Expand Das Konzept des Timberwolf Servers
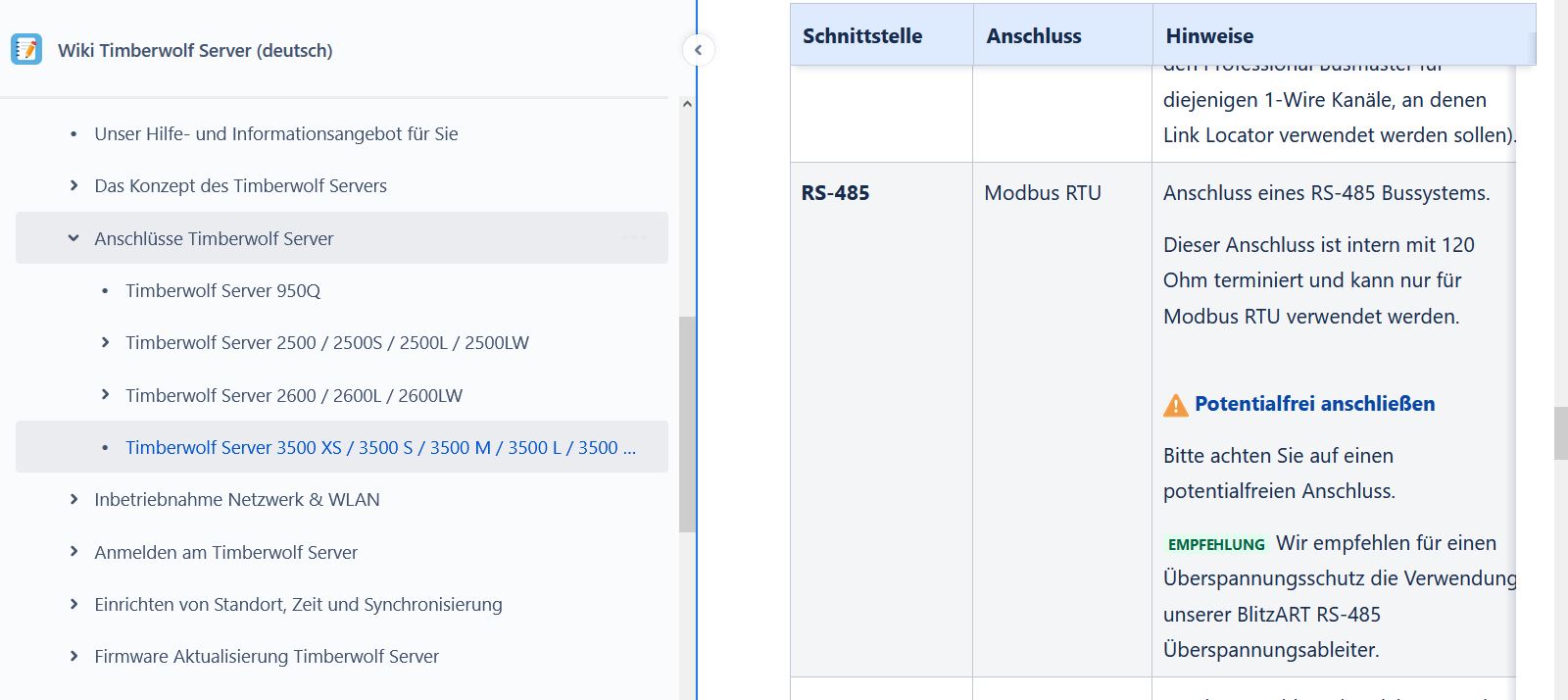The image size is (1568, 700). tap(73, 185)
